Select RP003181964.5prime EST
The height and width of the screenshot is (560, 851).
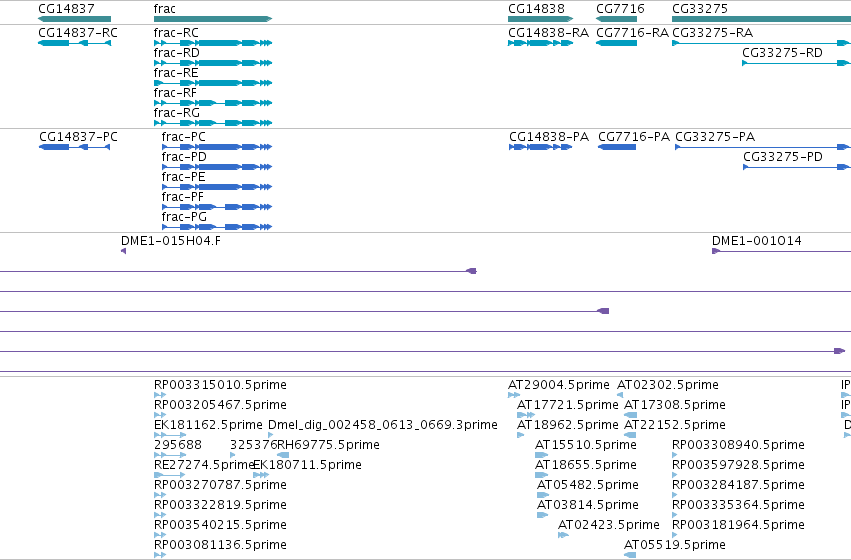coord(738,525)
